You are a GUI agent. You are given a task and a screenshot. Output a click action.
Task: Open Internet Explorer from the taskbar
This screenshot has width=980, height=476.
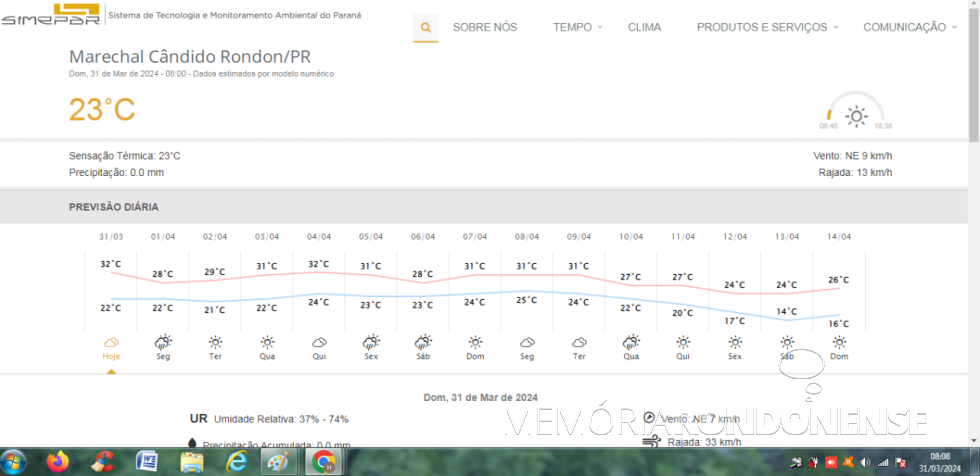pyautogui.click(x=236, y=461)
